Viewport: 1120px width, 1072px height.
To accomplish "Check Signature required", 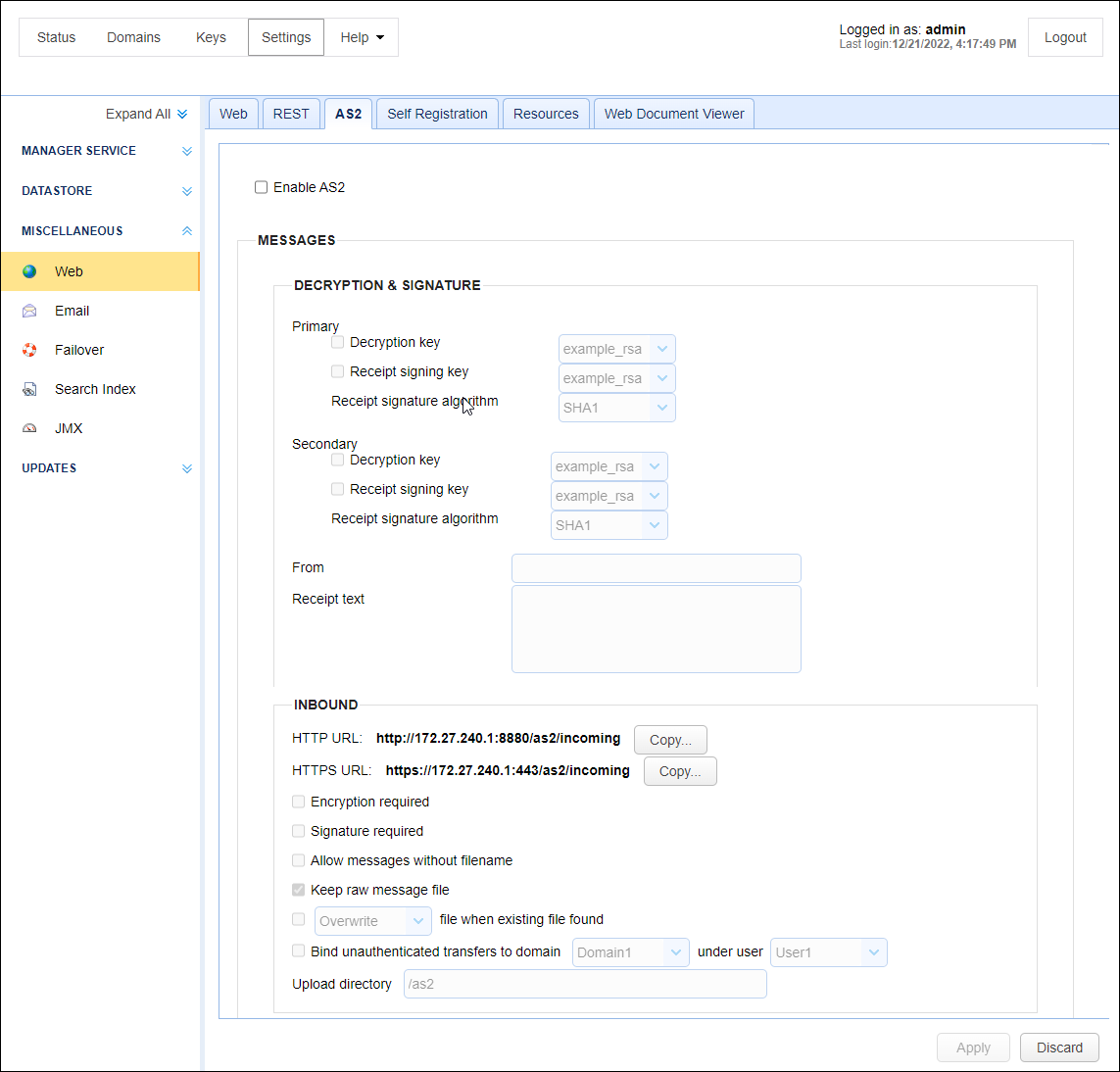I will (299, 831).
